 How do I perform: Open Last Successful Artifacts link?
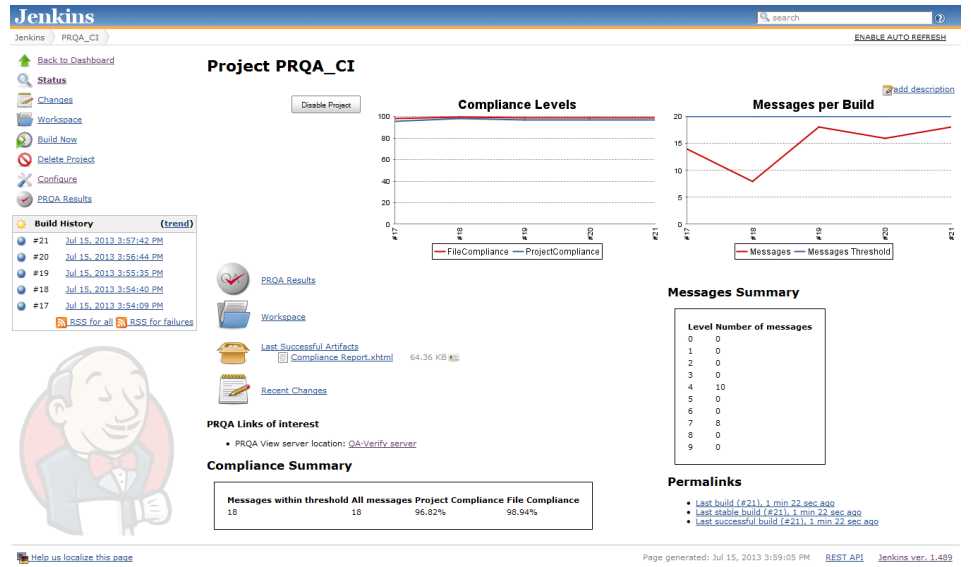tap(310, 347)
